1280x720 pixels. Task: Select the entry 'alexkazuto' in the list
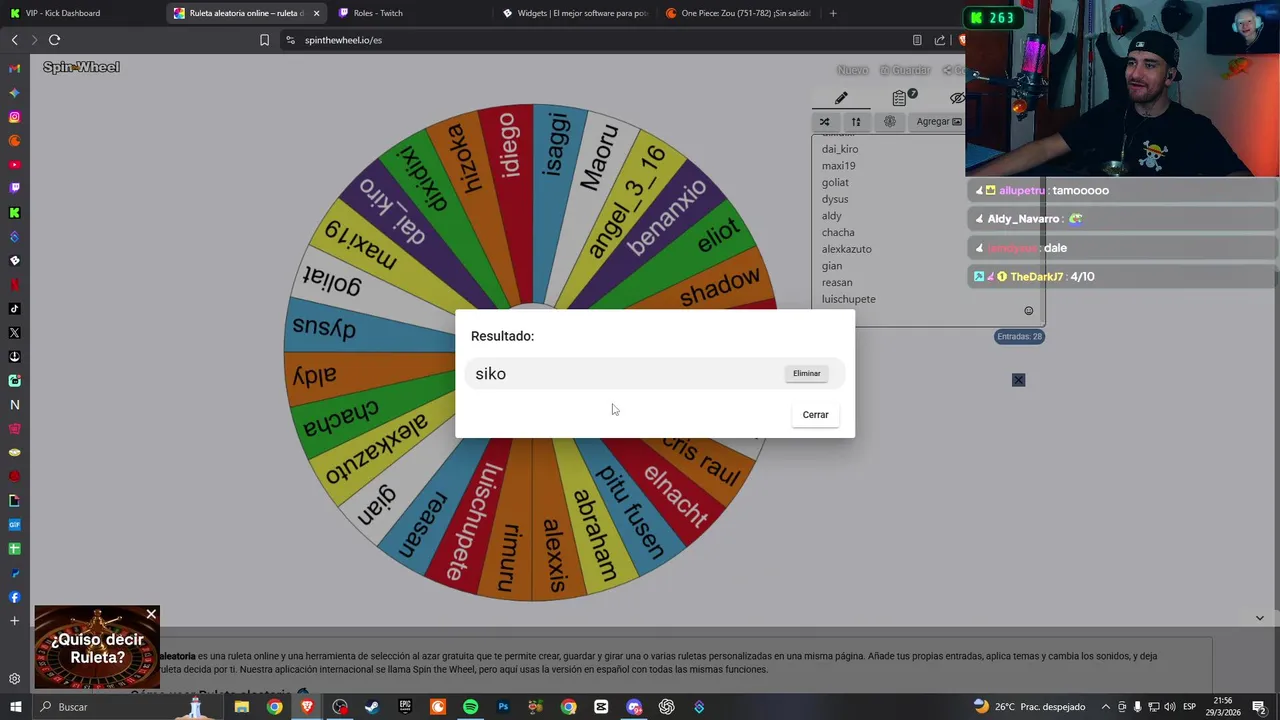coord(846,249)
